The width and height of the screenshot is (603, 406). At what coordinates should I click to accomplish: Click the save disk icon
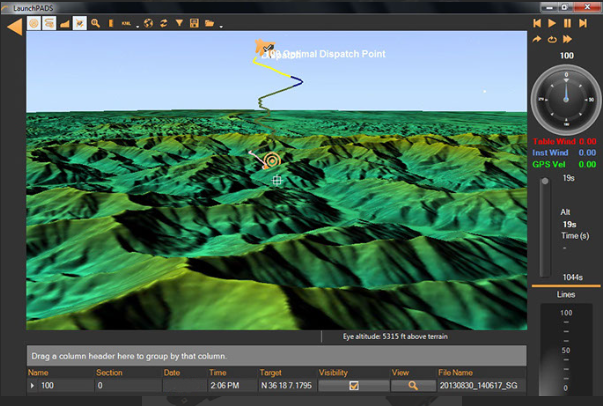click(x=194, y=23)
